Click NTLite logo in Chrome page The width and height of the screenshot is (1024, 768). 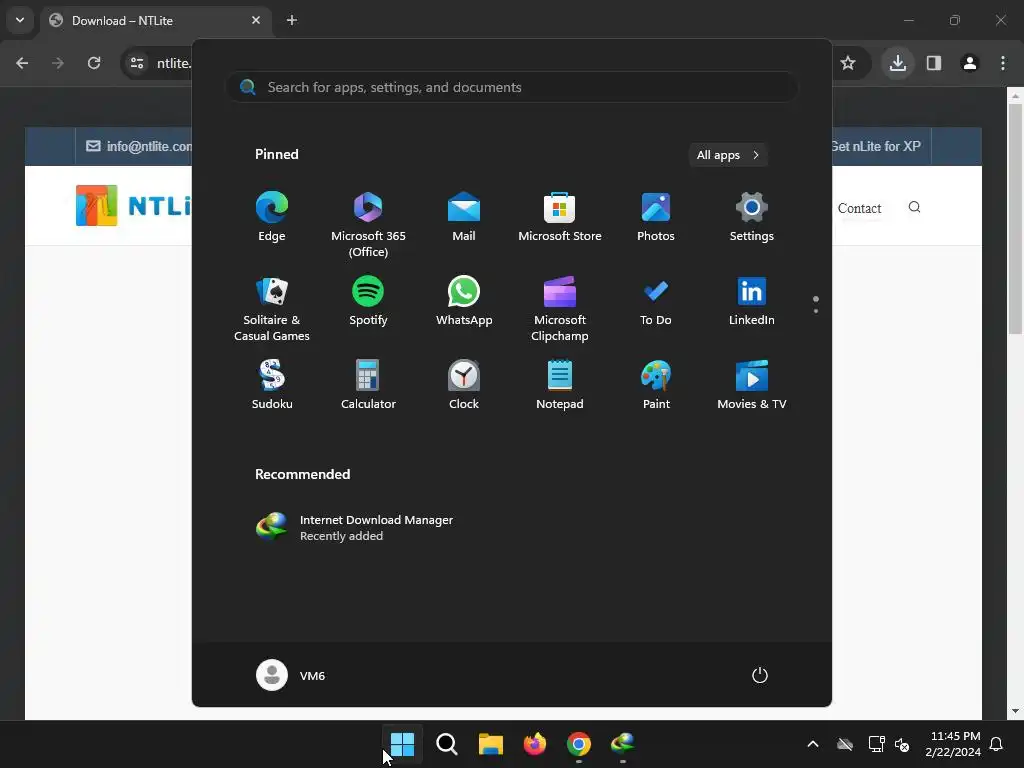[134, 206]
